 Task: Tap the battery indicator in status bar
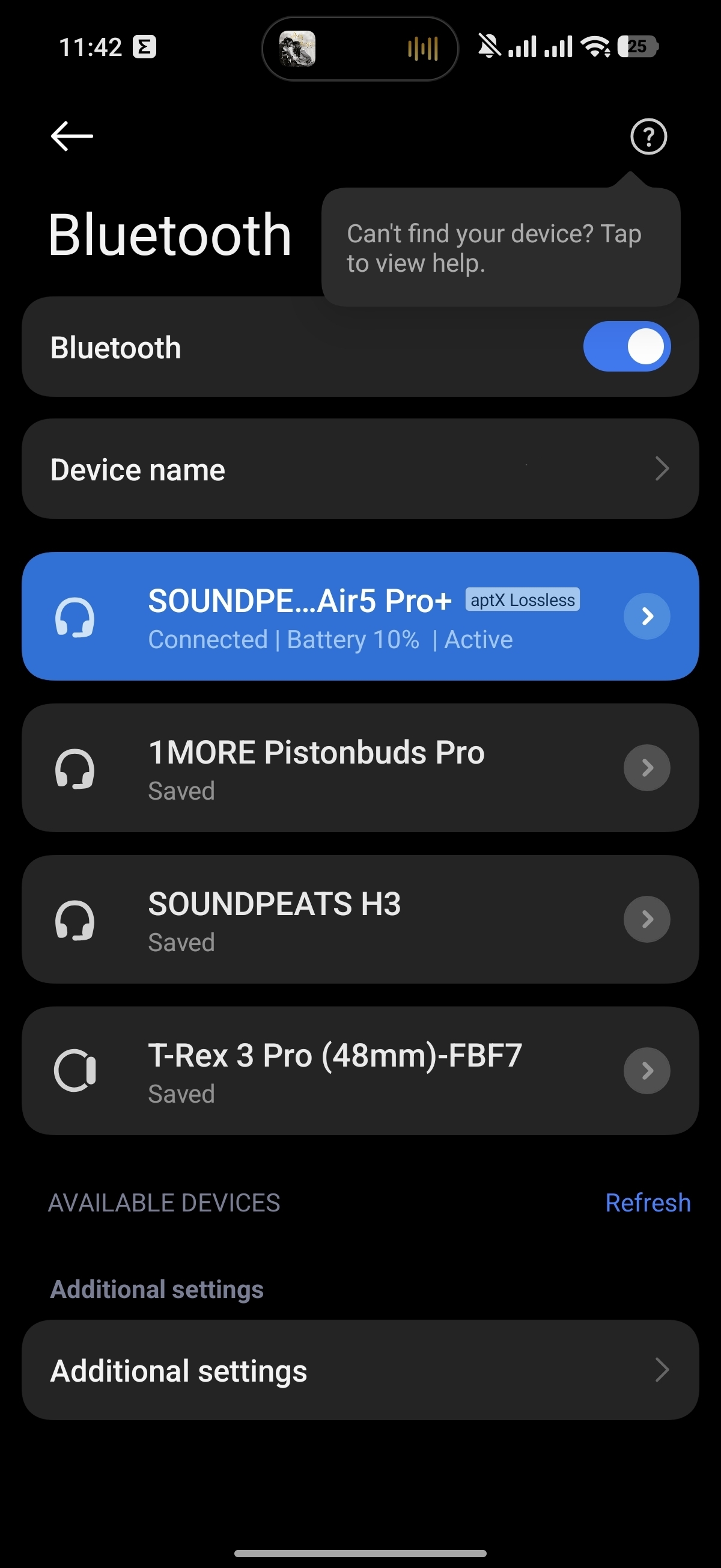tap(637, 47)
